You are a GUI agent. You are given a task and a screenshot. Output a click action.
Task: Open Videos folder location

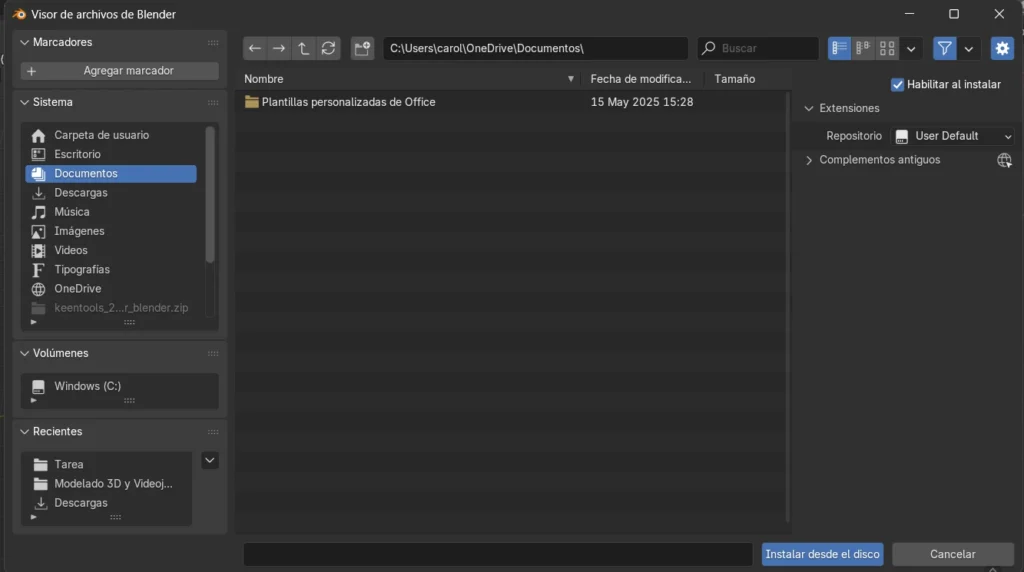111,250
